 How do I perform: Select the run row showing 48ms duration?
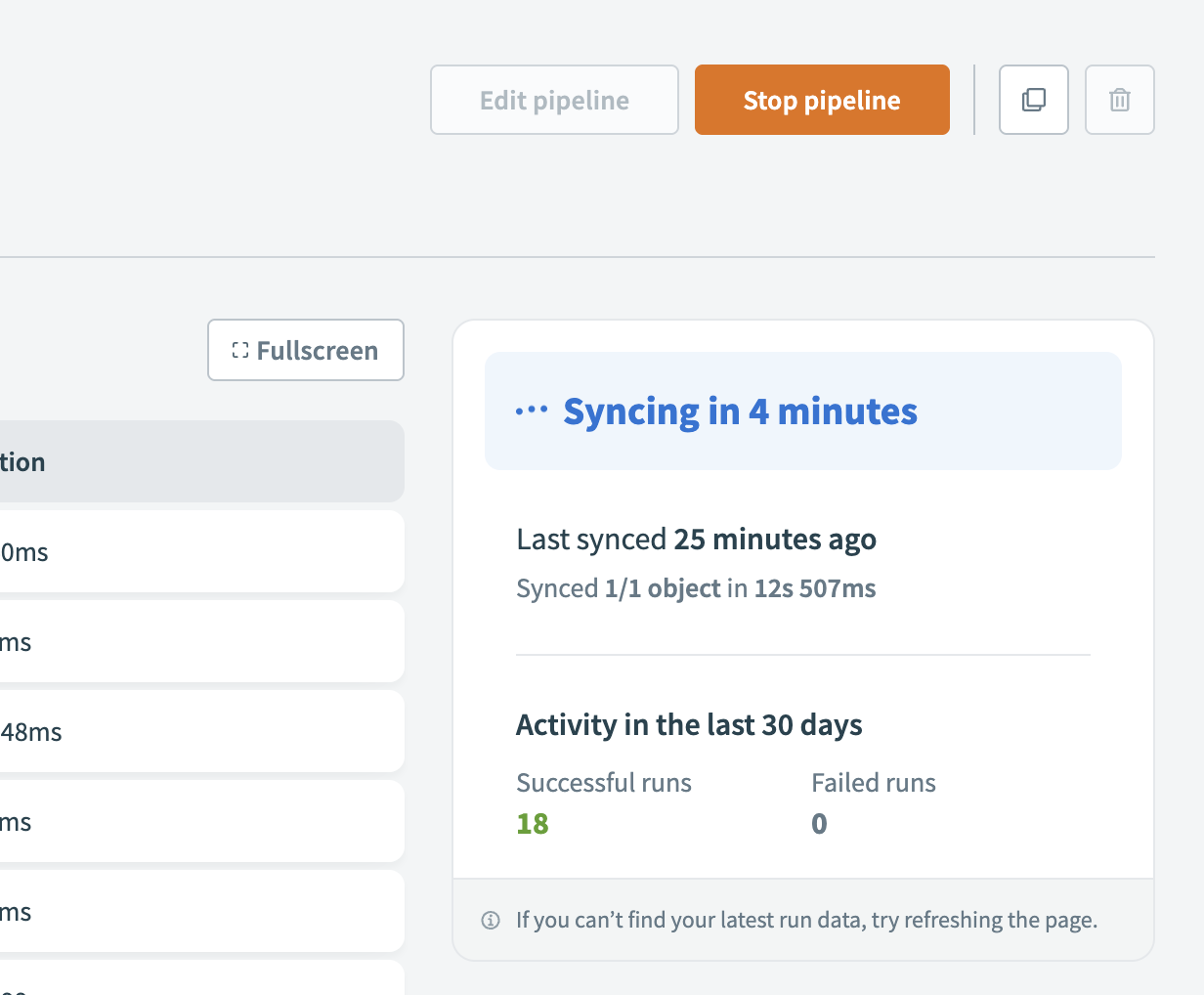pyautogui.click(x=195, y=730)
